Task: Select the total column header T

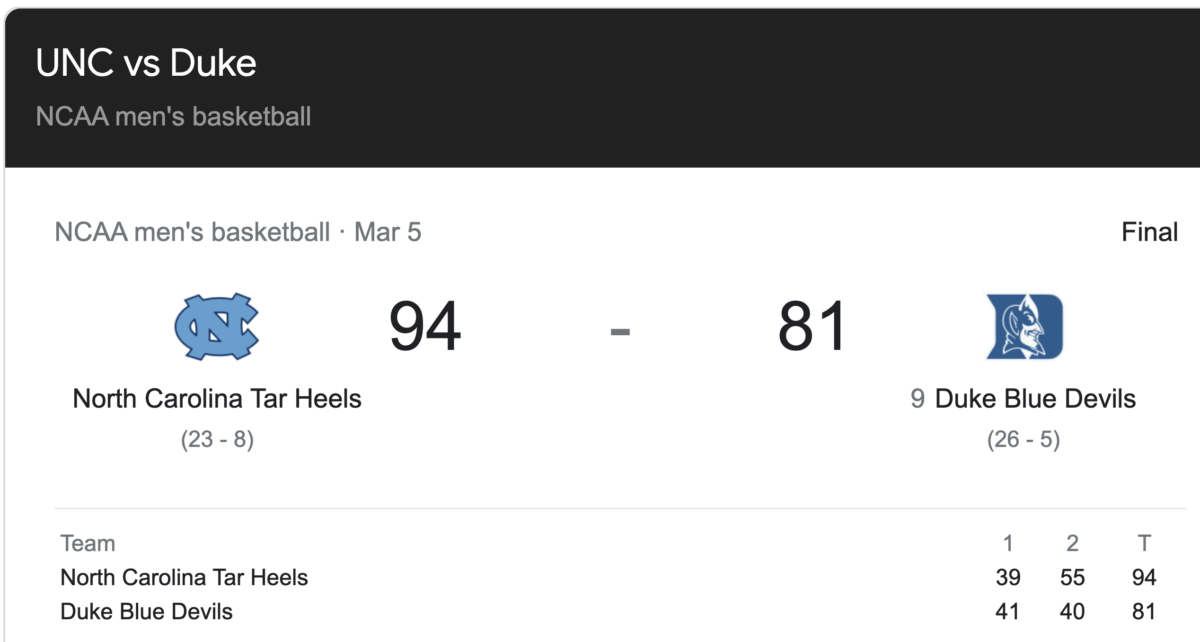Action: click(1144, 544)
